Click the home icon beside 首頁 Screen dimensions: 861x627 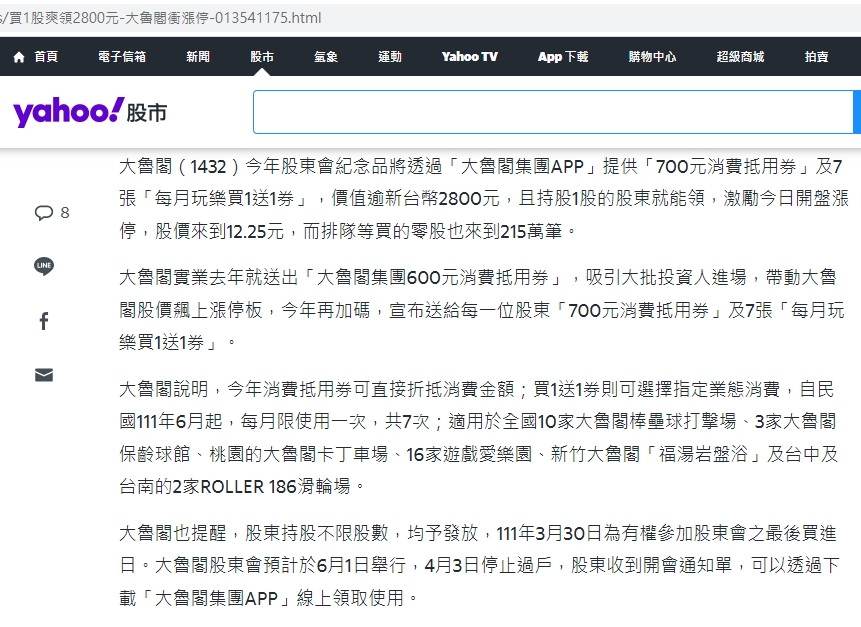pos(19,57)
